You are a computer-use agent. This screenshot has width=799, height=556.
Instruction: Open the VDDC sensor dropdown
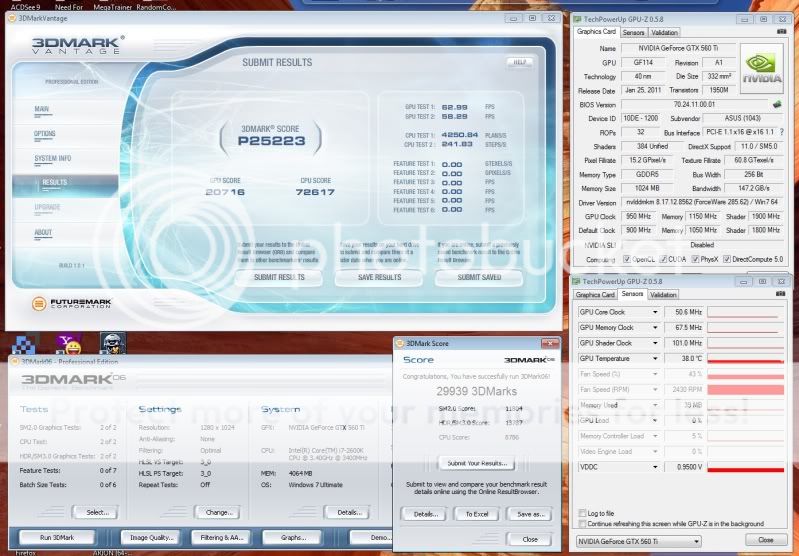[x=655, y=467]
